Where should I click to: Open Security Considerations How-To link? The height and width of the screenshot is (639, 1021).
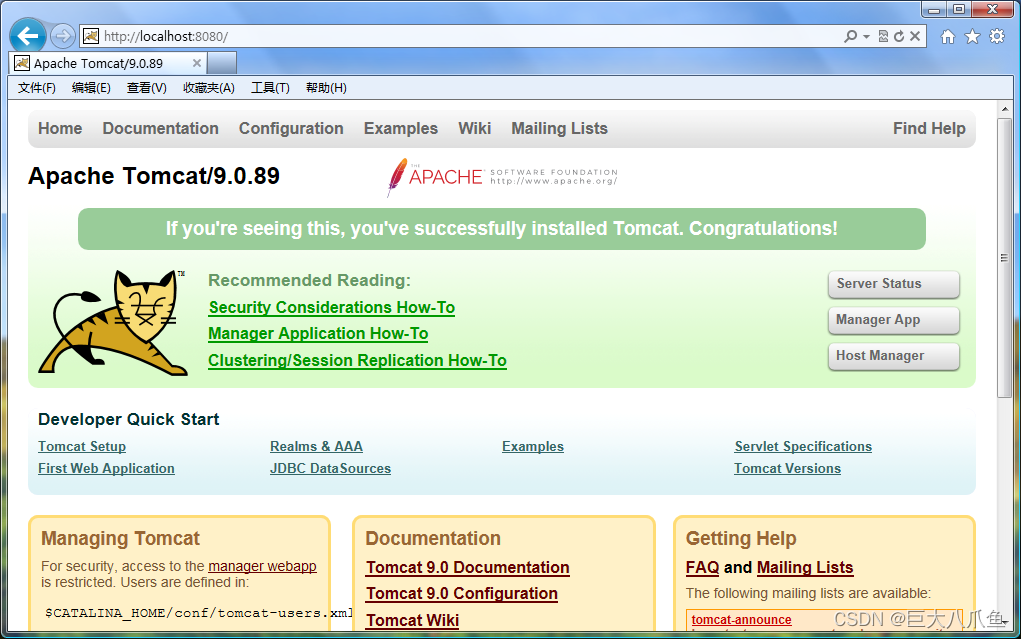[331, 307]
